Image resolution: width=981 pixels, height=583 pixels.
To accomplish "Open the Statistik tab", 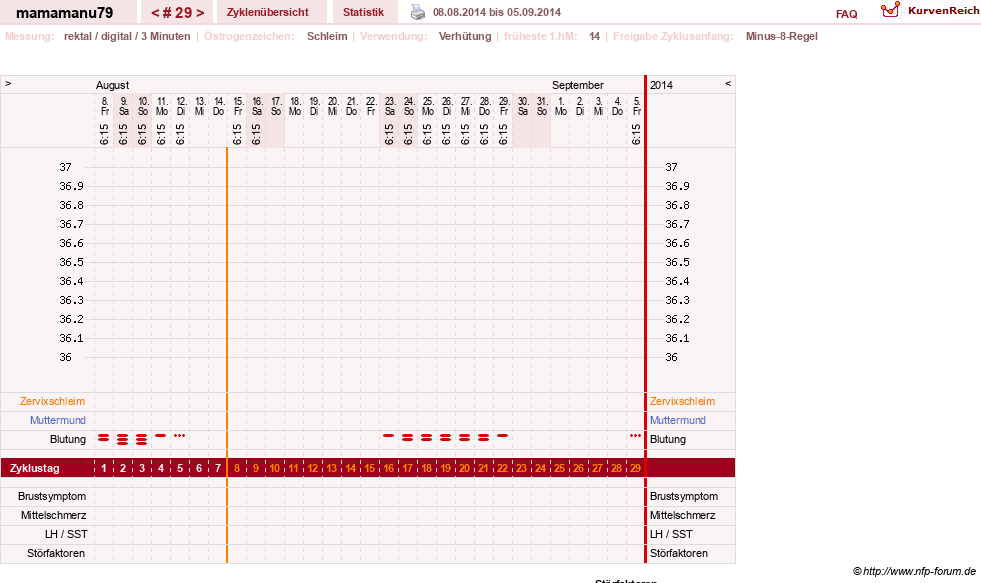I will (363, 12).
